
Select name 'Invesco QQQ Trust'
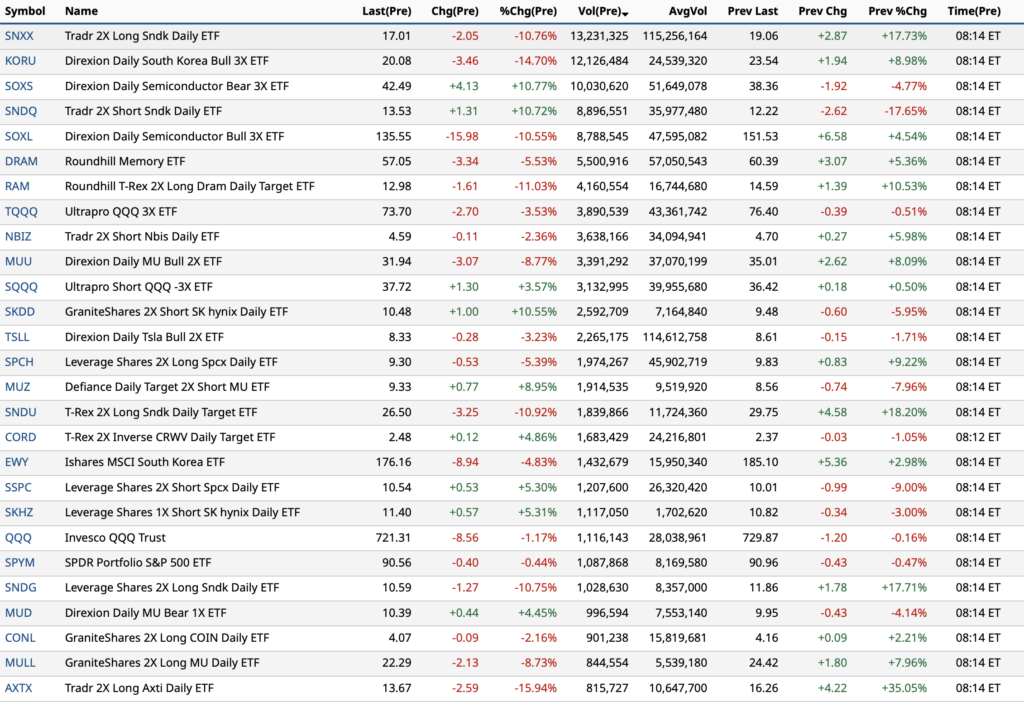pyautogui.click(x=115, y=537)
